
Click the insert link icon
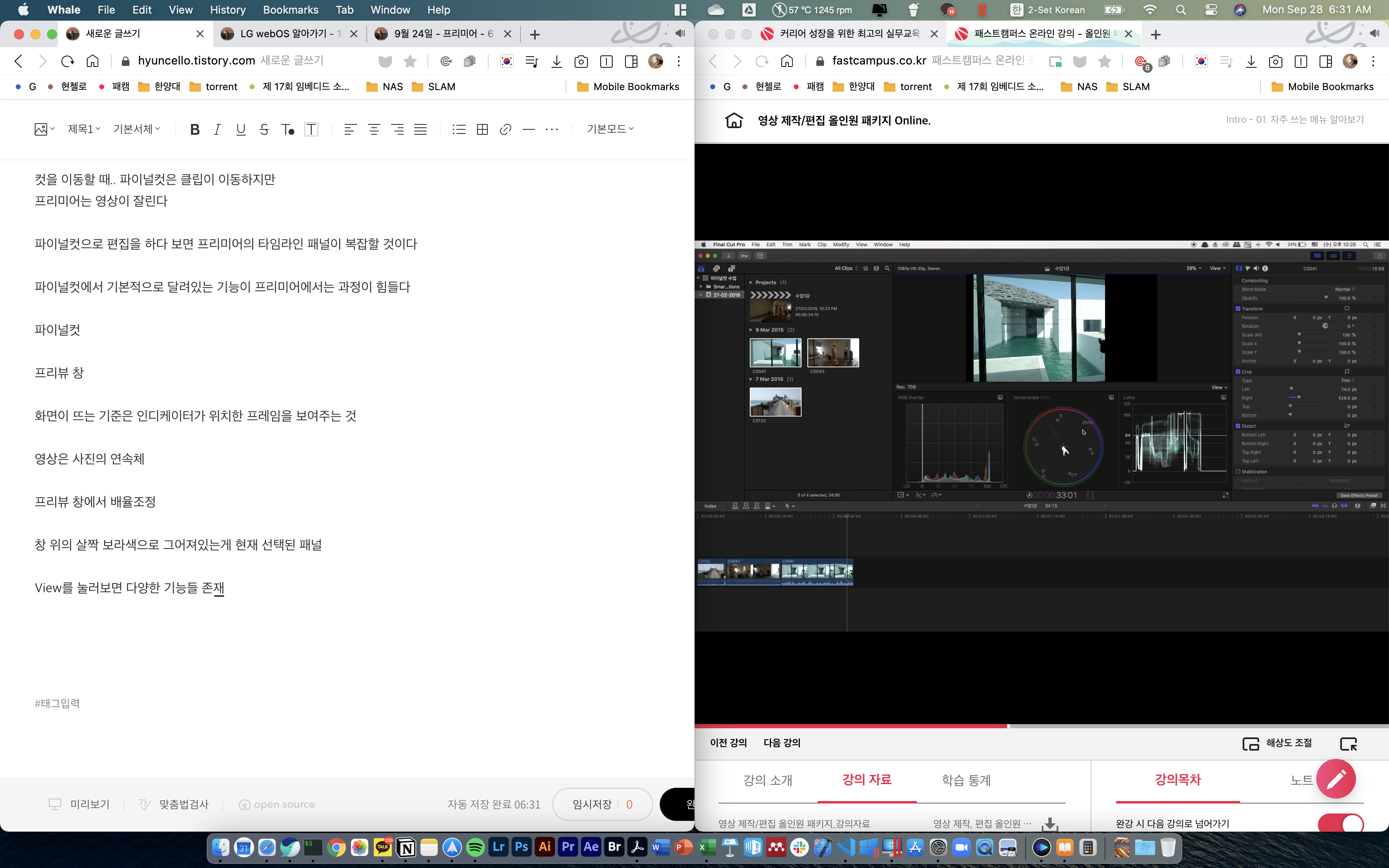[x=505, y=129]
